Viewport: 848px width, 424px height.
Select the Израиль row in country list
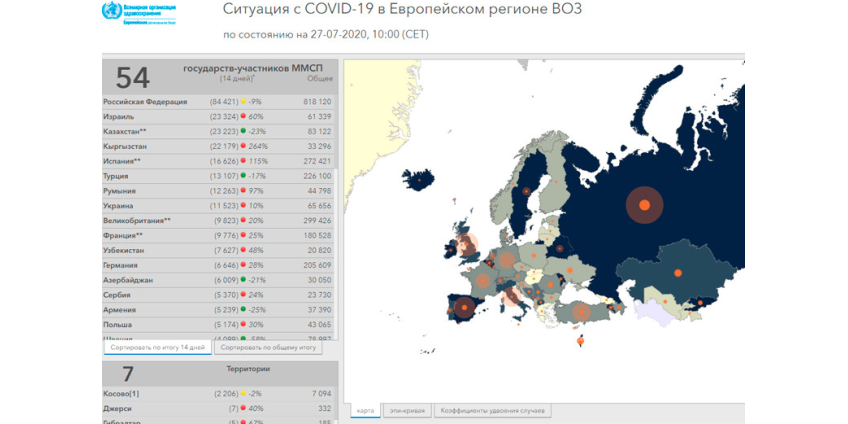click(x=219, y=117)
